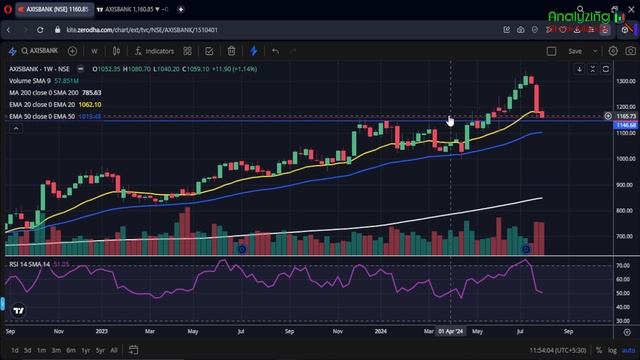640x360 pixels.
Task: Set range to 1yr
Action: 85,350
